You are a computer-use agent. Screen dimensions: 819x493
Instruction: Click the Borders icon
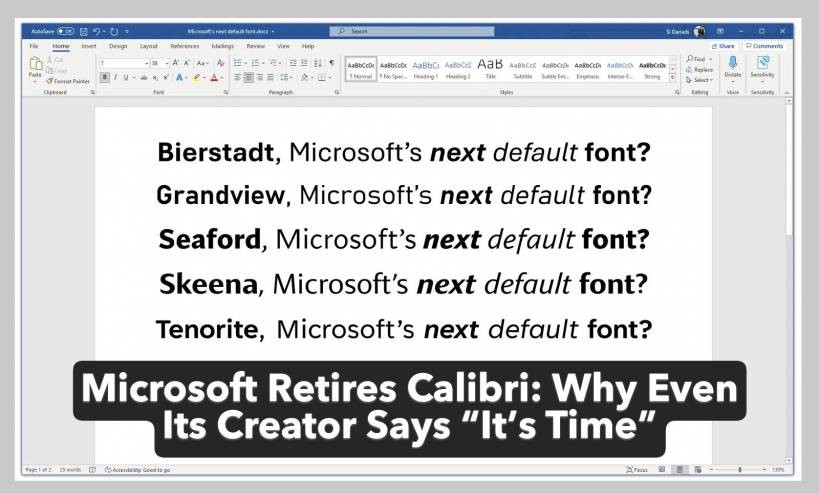(322, 77)
